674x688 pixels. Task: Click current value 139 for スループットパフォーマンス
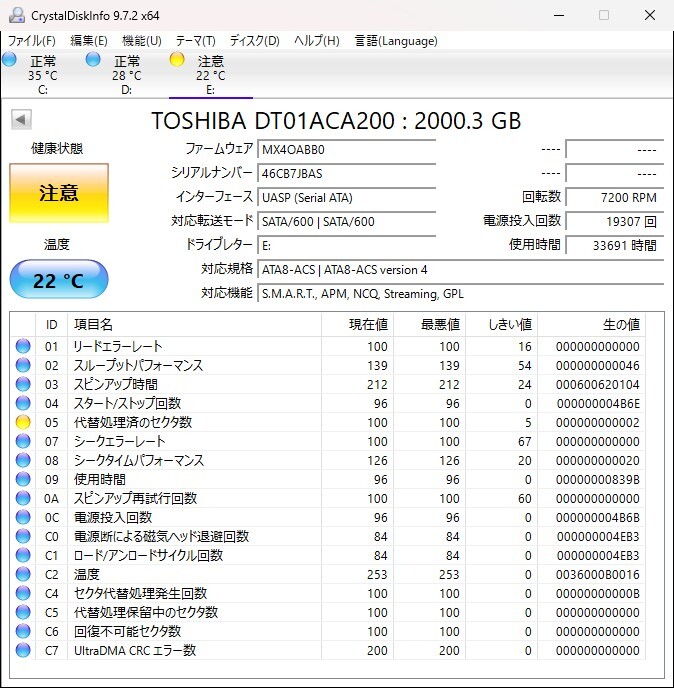coord(377,366)
